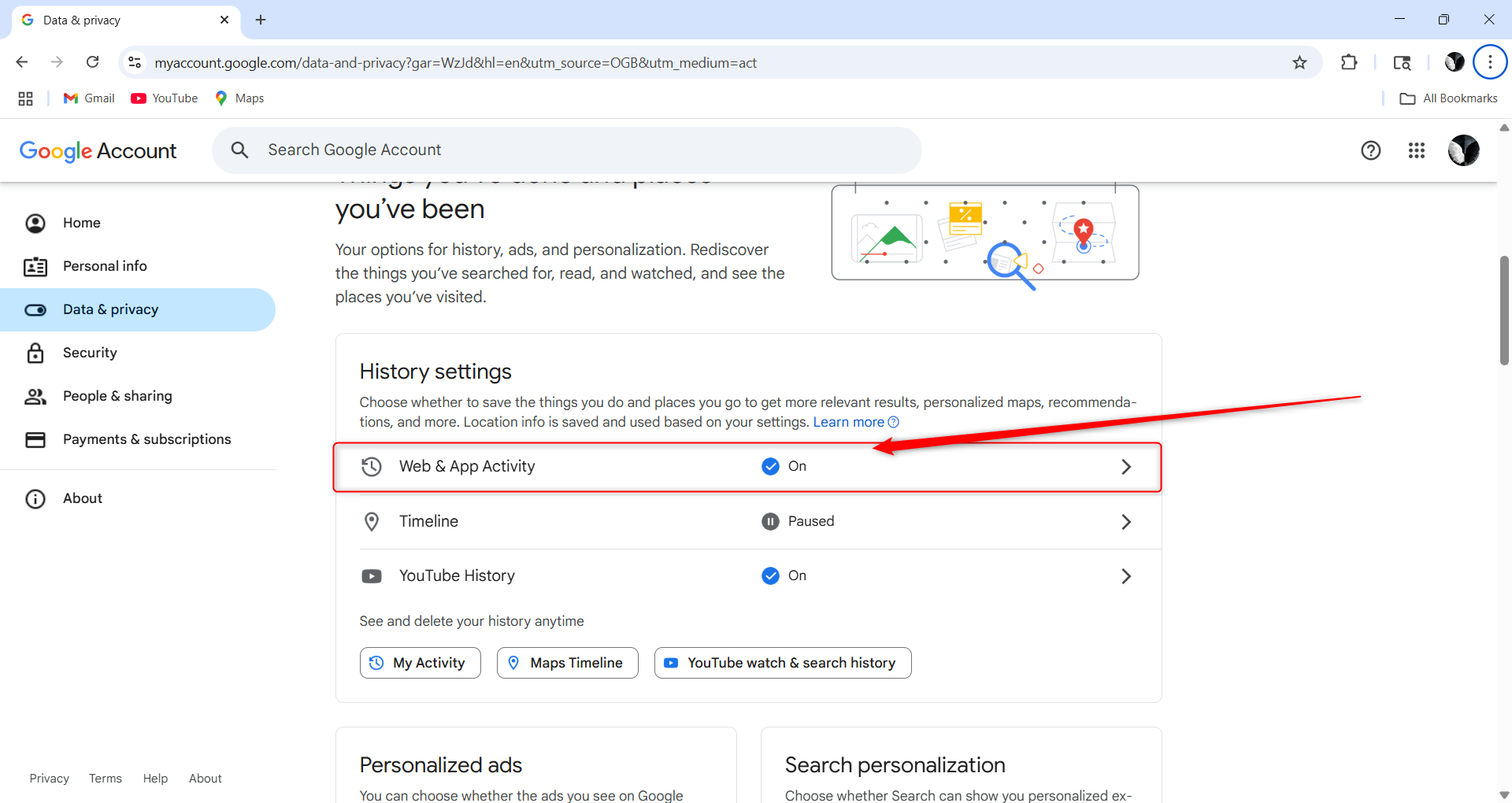Select Data & privacy in the sidebar
Viewport: 1512px width, 803px height.
[138, 309]
